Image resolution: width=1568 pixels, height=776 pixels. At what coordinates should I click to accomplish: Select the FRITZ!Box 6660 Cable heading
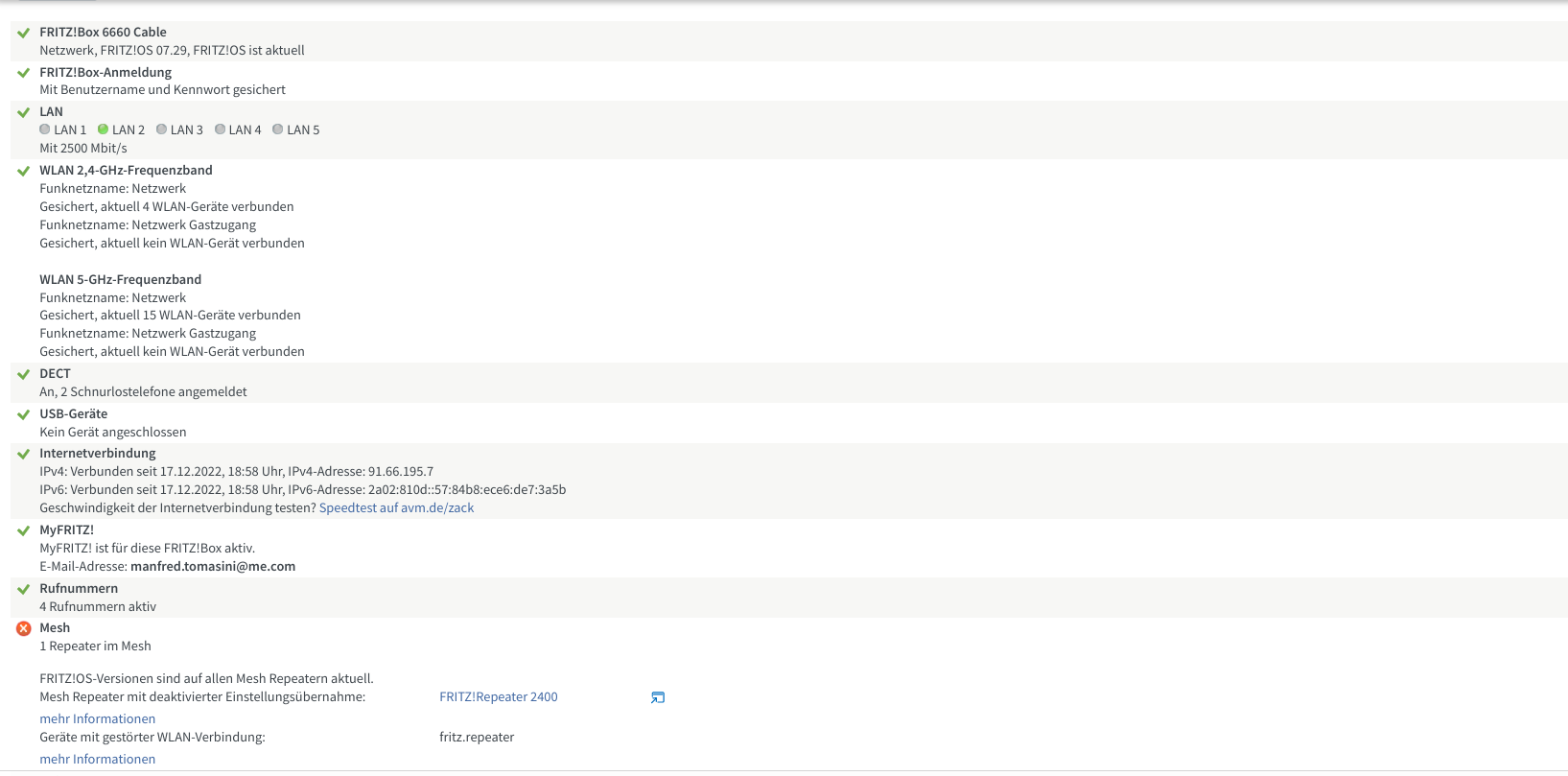tap(103, 32)
